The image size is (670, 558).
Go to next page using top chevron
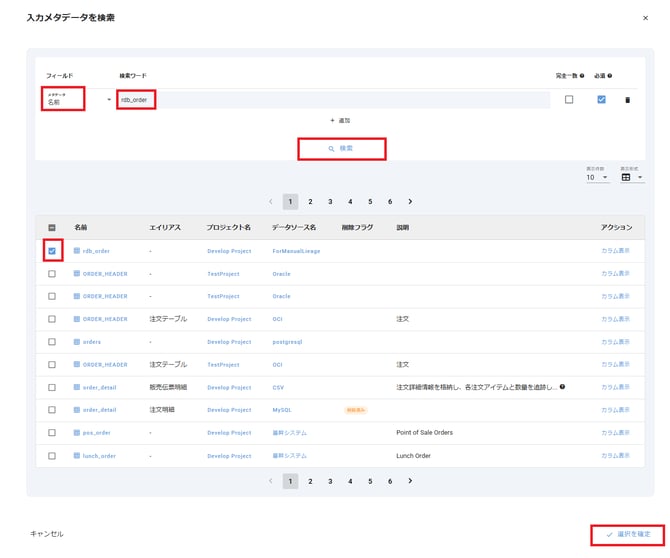[x=410, y=201]
